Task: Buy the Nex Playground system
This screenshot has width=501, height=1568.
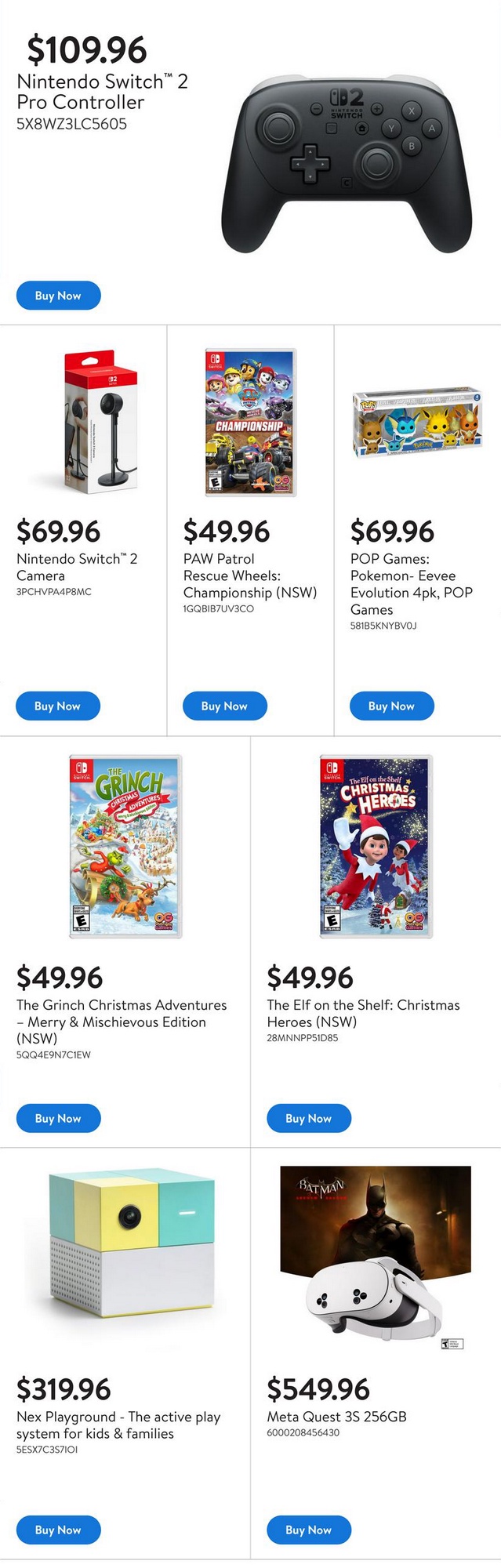Action: point(58,1530)
